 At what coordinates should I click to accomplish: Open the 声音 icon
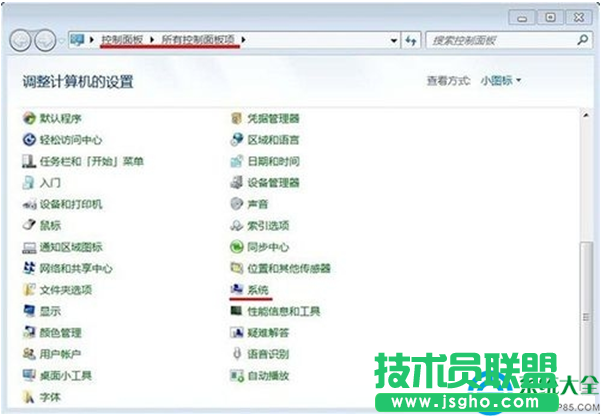[236, 204]
